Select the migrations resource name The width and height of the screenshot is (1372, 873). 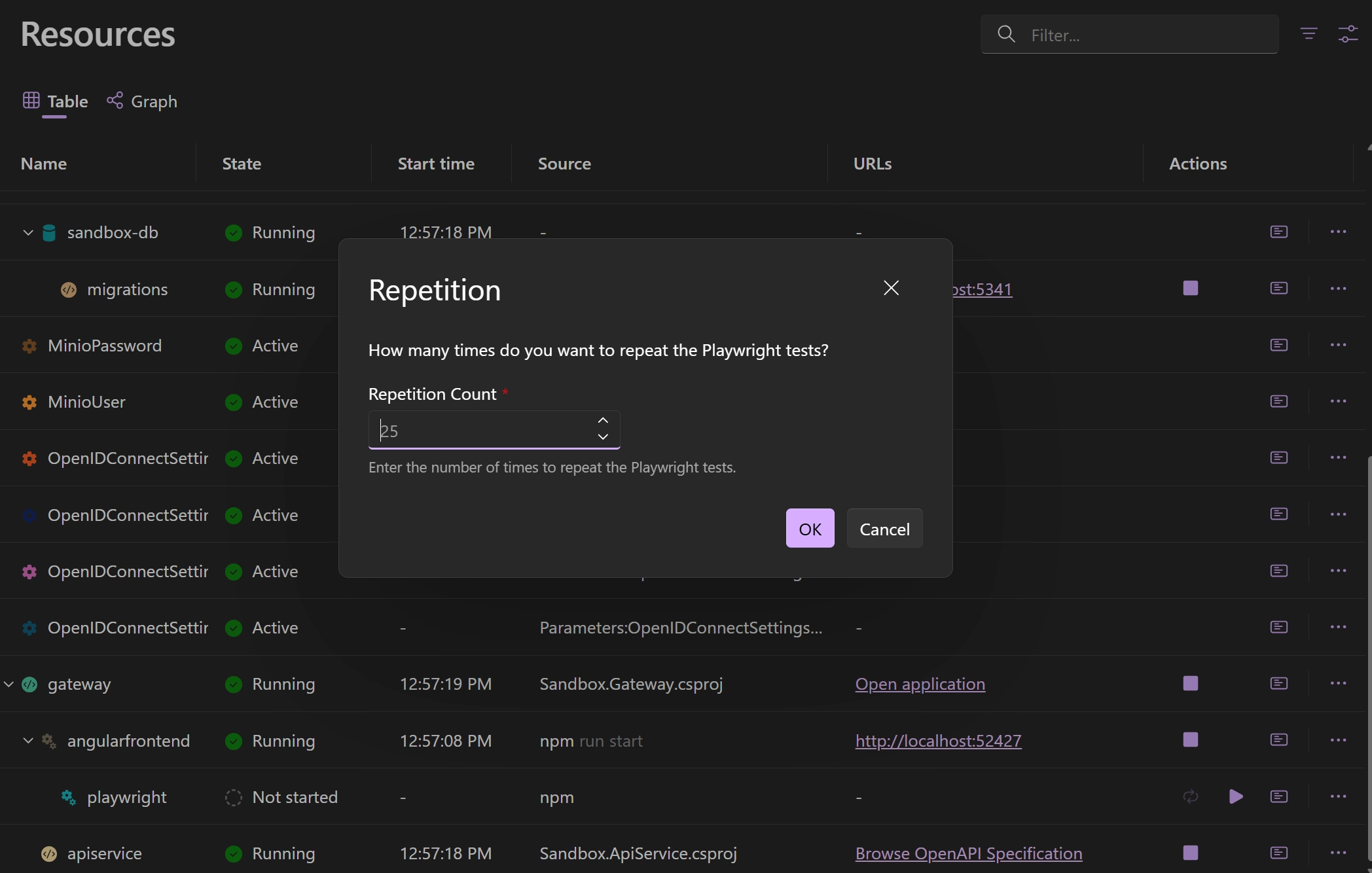(128, 289)
